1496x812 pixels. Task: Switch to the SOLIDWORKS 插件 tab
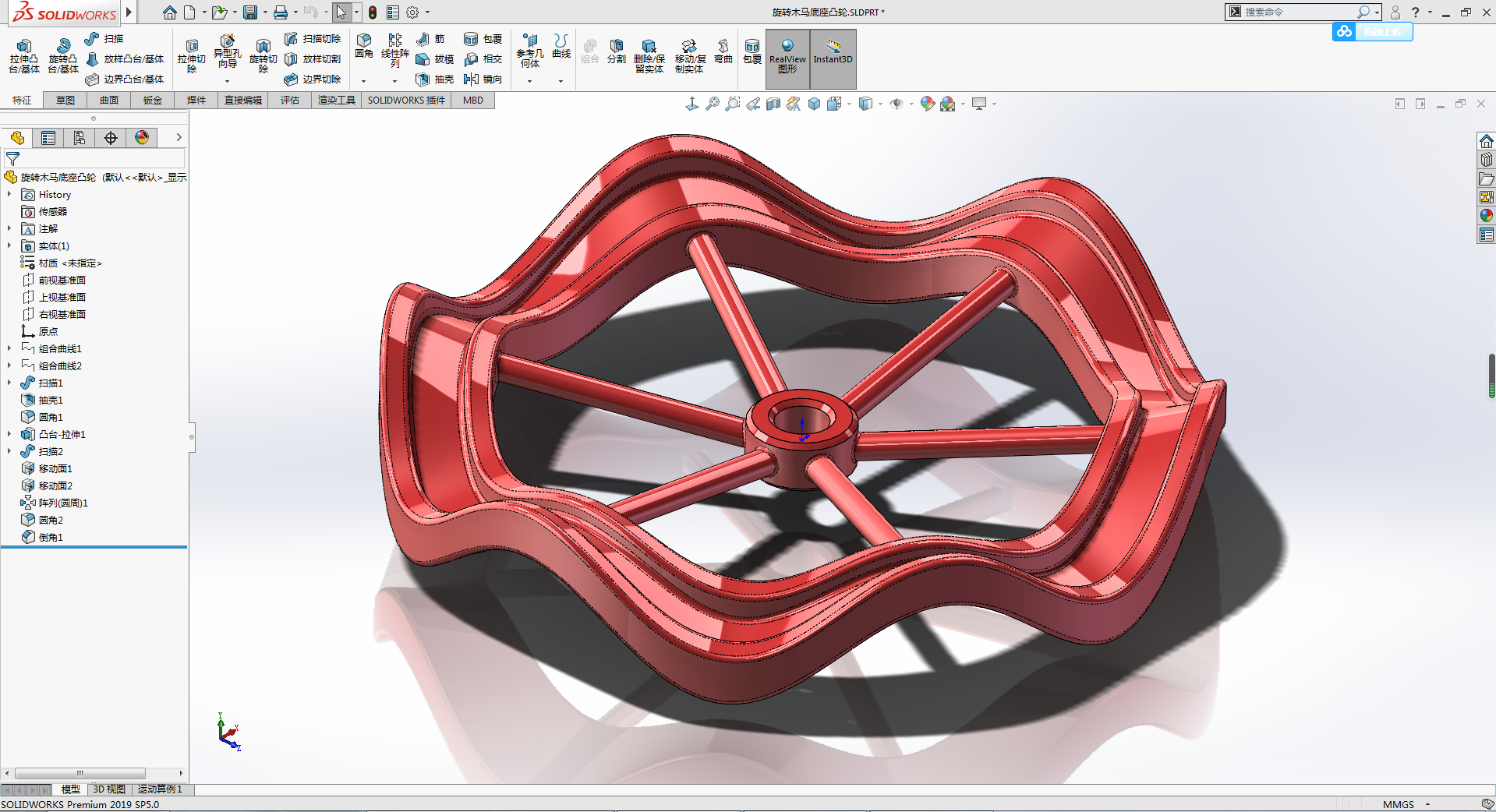pos(406,100)
